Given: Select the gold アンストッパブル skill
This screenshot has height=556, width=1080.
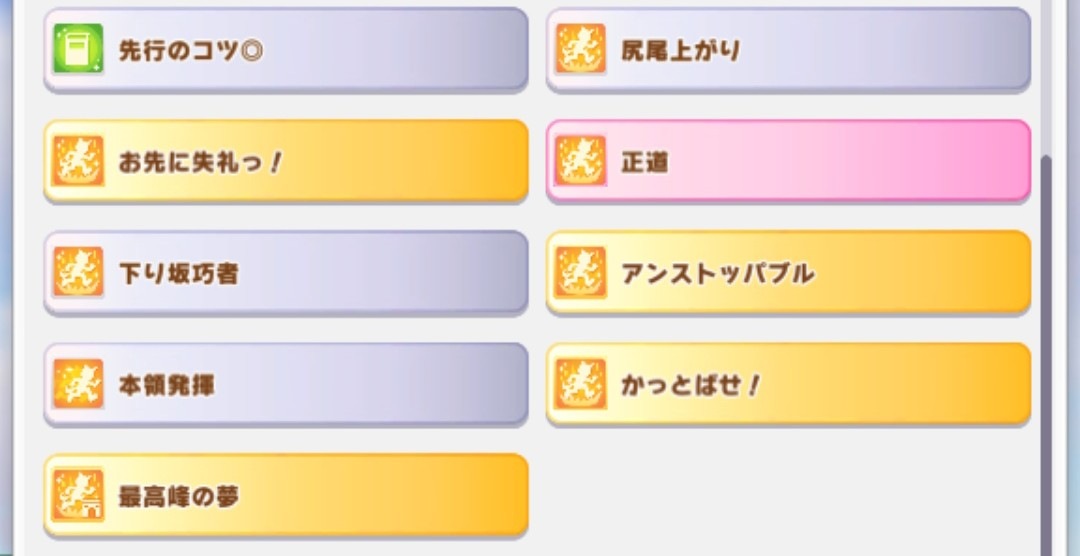Looking at the screenshot, I should 789,272.
